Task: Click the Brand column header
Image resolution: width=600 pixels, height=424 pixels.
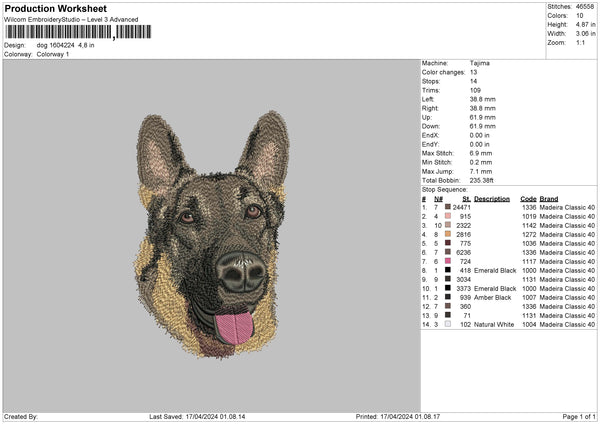Action: click(x=549, y=198)
